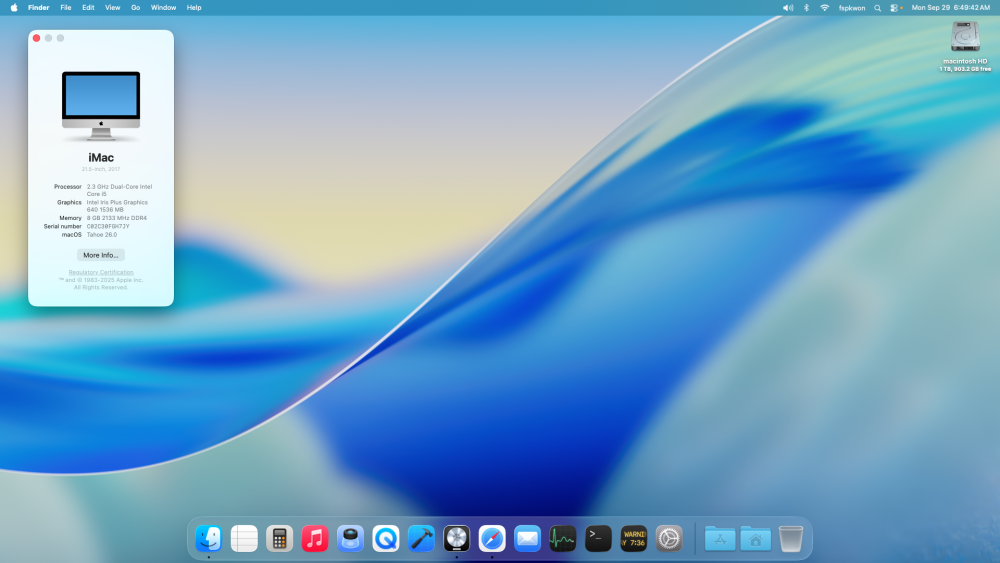Open Mail from the Dock
1000x563 pixels.
pos(527,538)
